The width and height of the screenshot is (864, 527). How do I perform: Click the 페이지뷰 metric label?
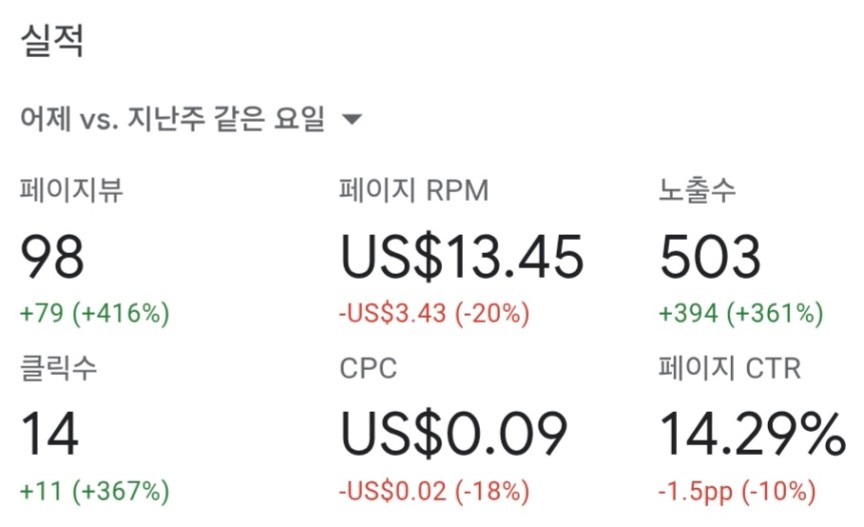[72, 190]
